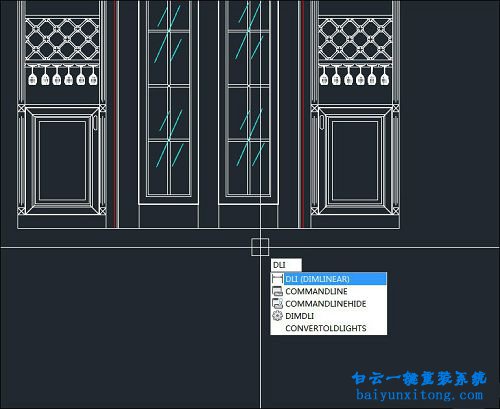This screenshot has width=500, height=409.
Task: Select the left lower cabinet door panel
Action: coord(62,161)
